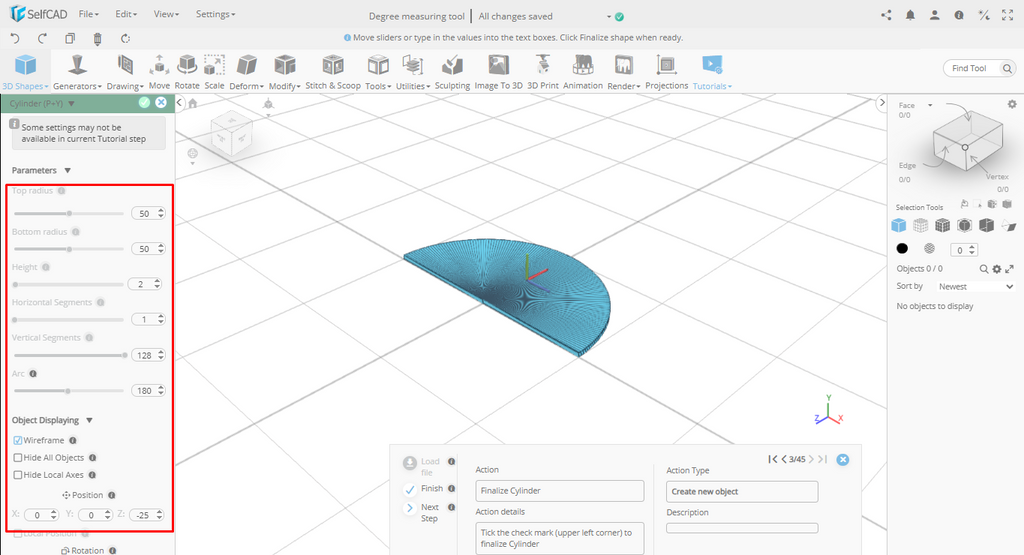The height and width of the screenshot is (555, 1024).
Task: Open the Animation tool
Action: (583, 72)
